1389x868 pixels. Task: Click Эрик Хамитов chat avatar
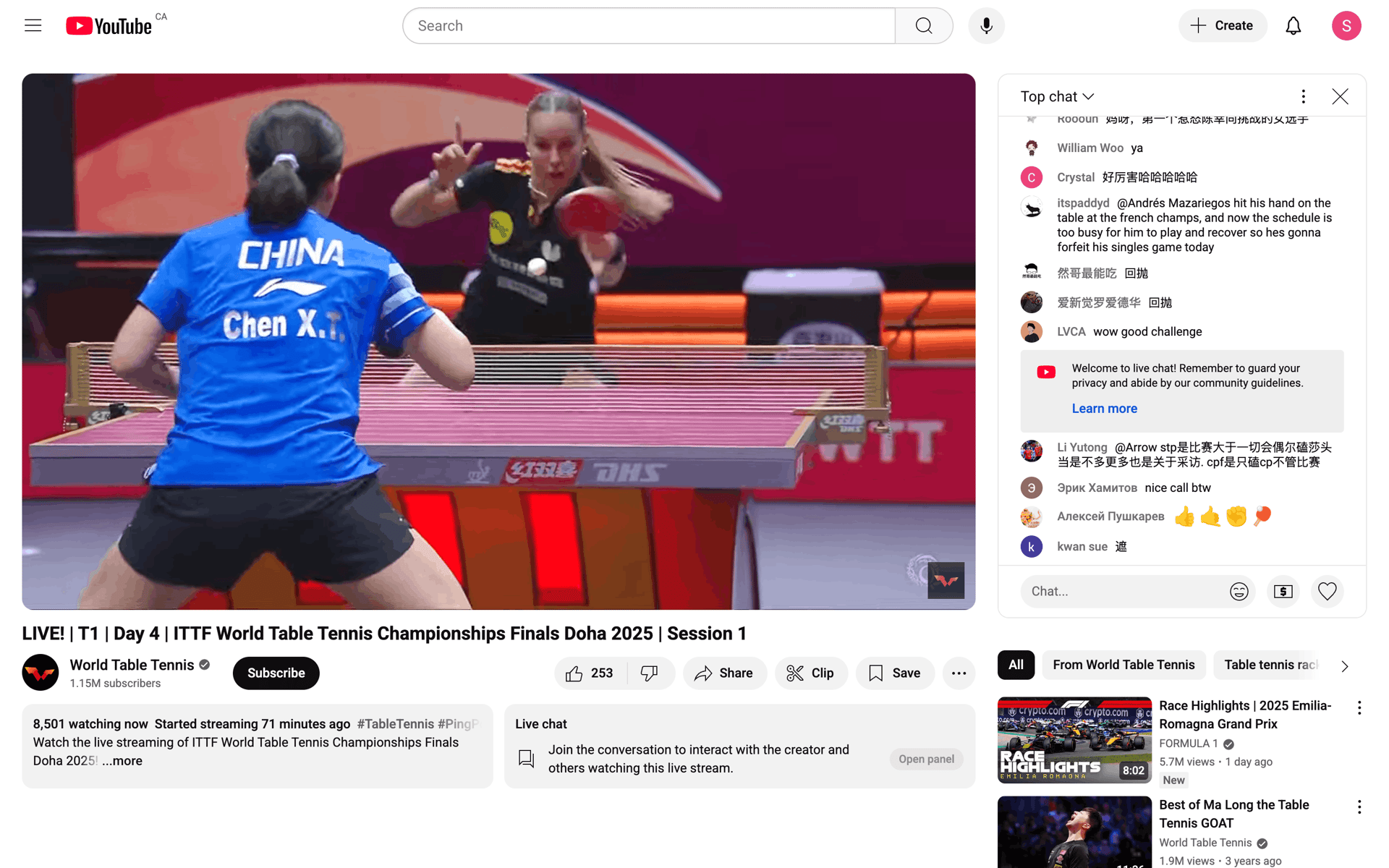(1031, 488)
